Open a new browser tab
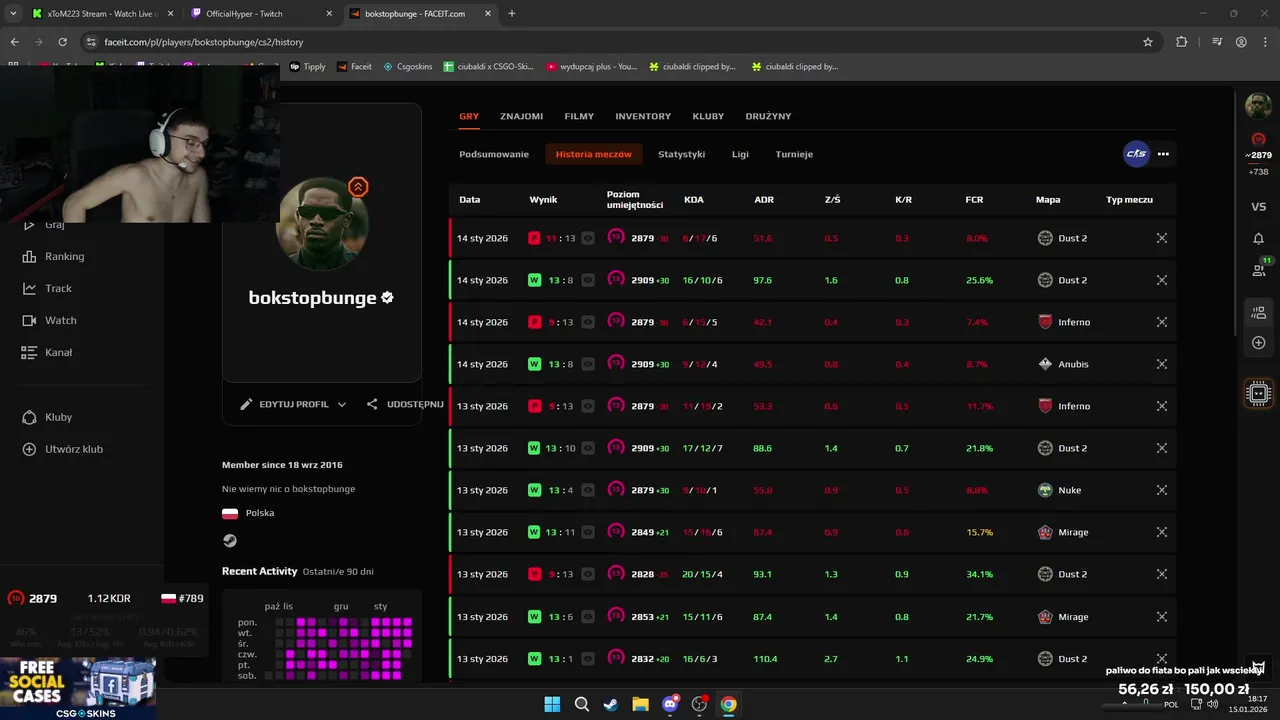The height and width of the screenshot is (720, 1280). pyautogui.click(x=512, y=14)
